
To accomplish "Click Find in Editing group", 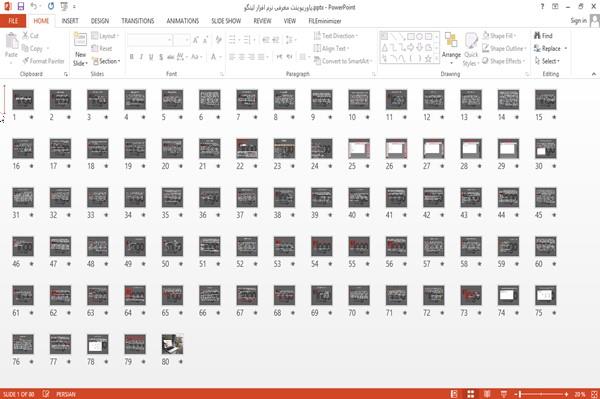I will (543, 36).
